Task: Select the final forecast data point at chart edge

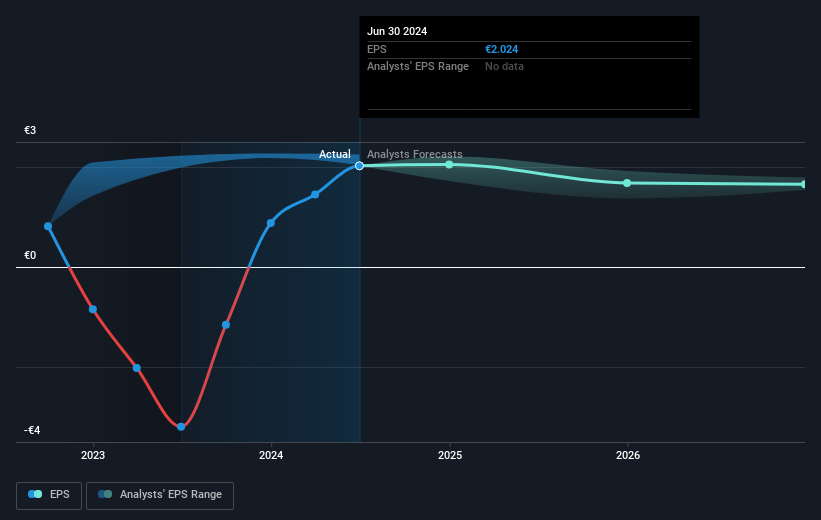Action: 804,184
